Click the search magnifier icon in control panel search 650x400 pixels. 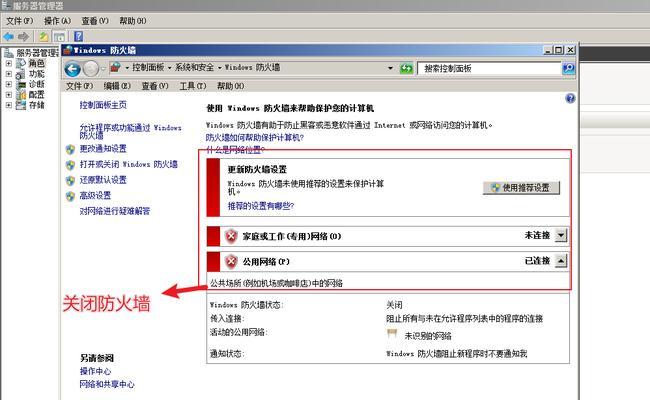[568, 68]
